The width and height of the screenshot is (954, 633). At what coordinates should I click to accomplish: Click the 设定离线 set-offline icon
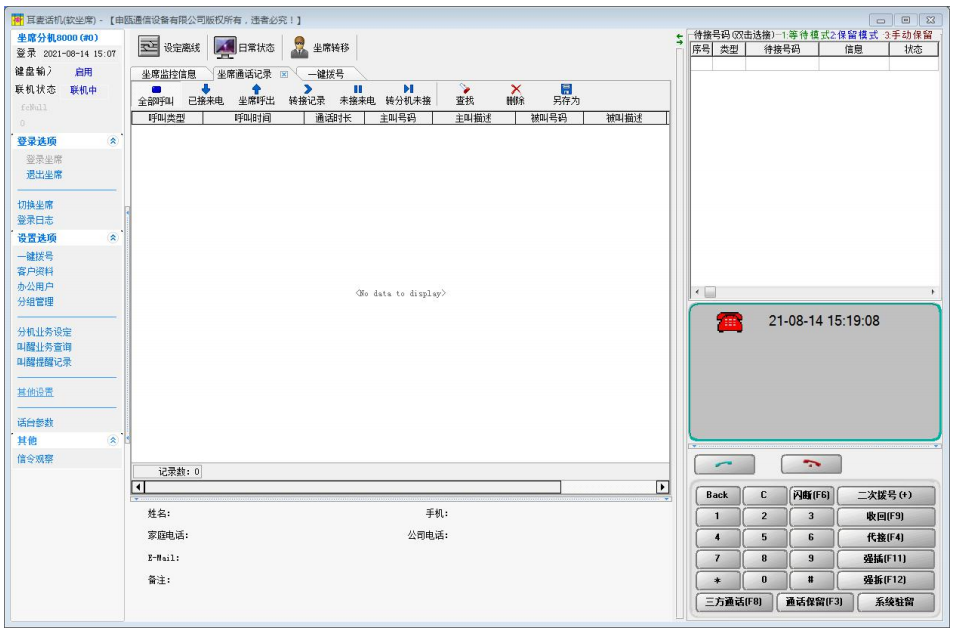pyautogui.click(x=149, y=47)
